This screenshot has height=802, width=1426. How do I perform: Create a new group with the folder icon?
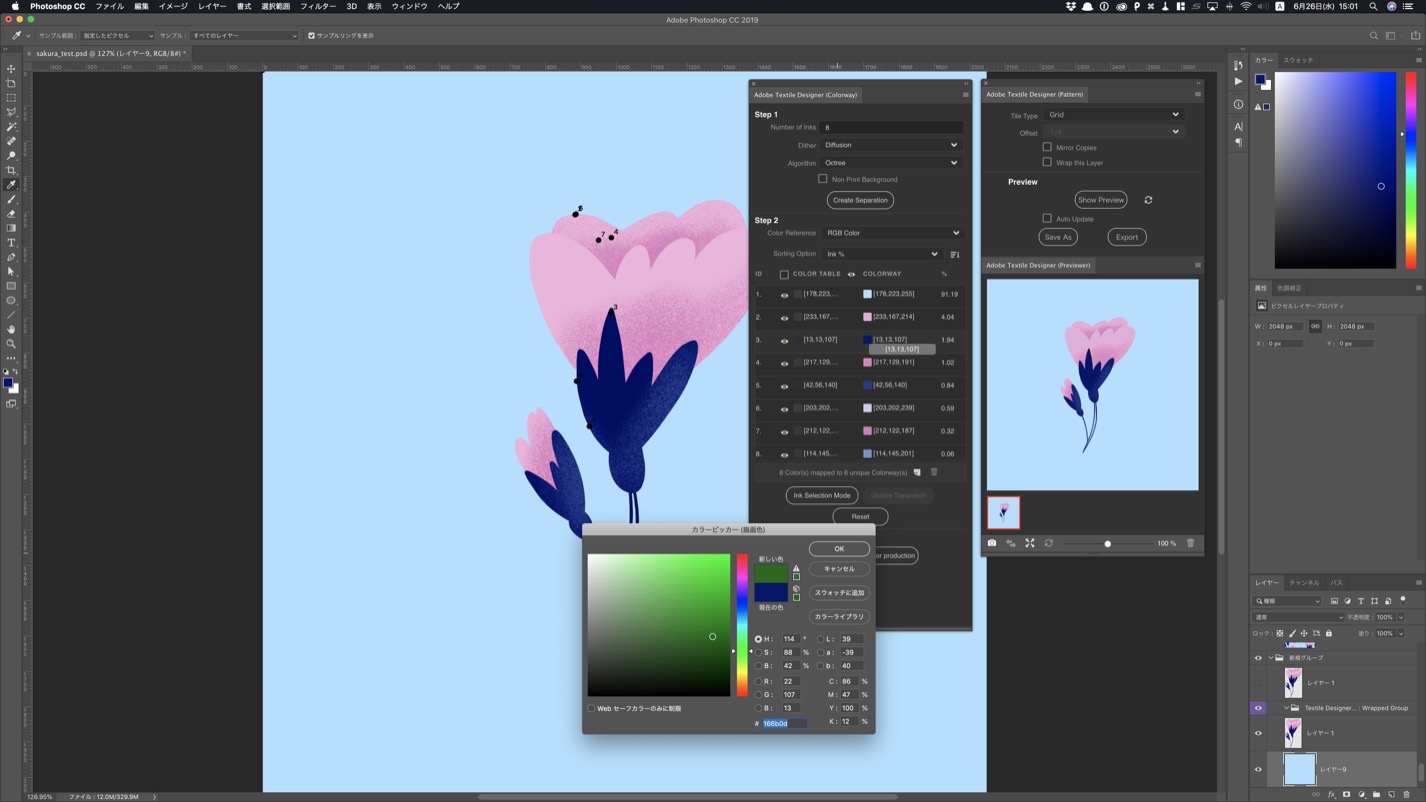[1376, 795]
